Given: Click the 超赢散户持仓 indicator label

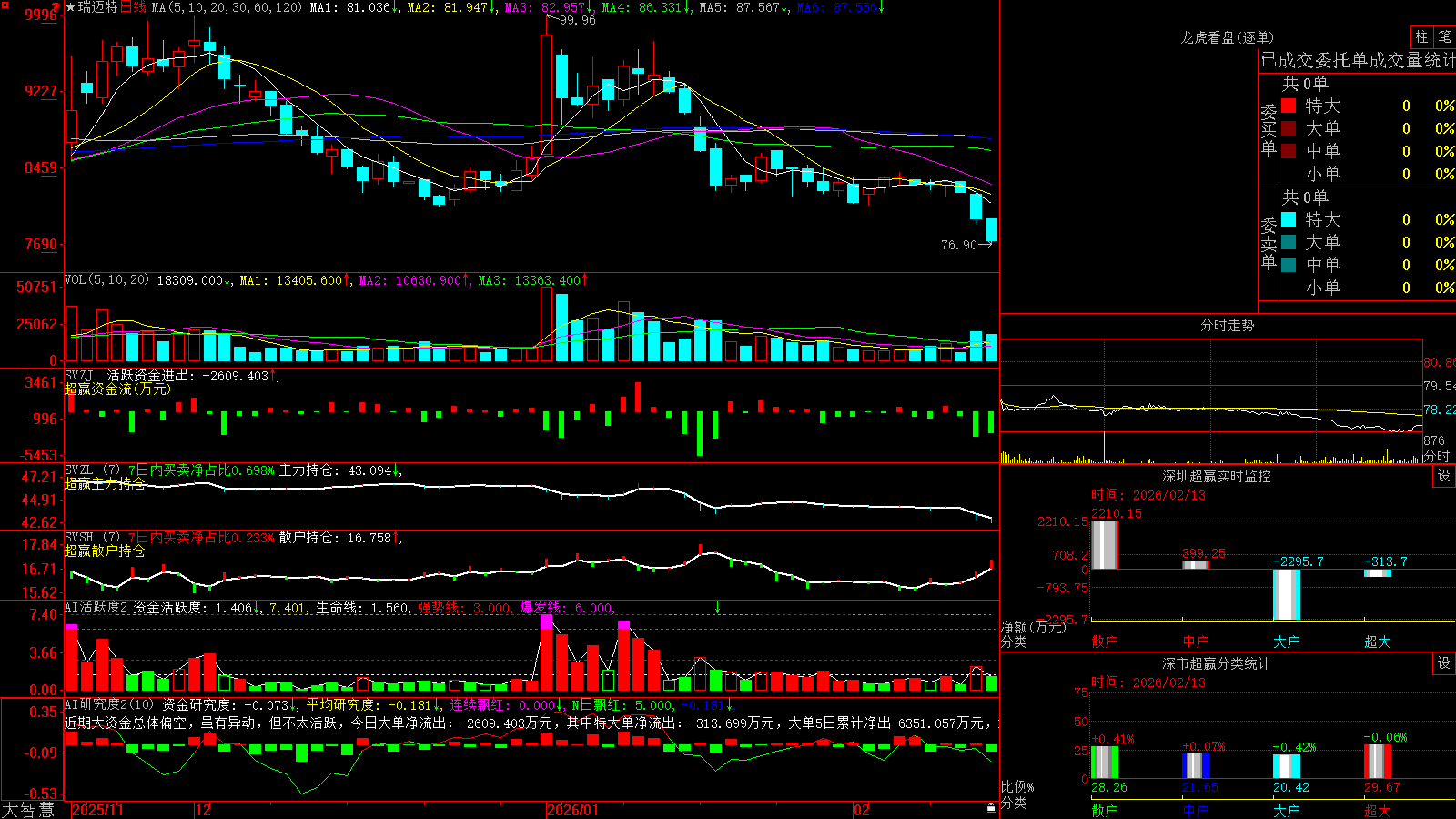Looking at the screenshot, I should pos(105,551).
